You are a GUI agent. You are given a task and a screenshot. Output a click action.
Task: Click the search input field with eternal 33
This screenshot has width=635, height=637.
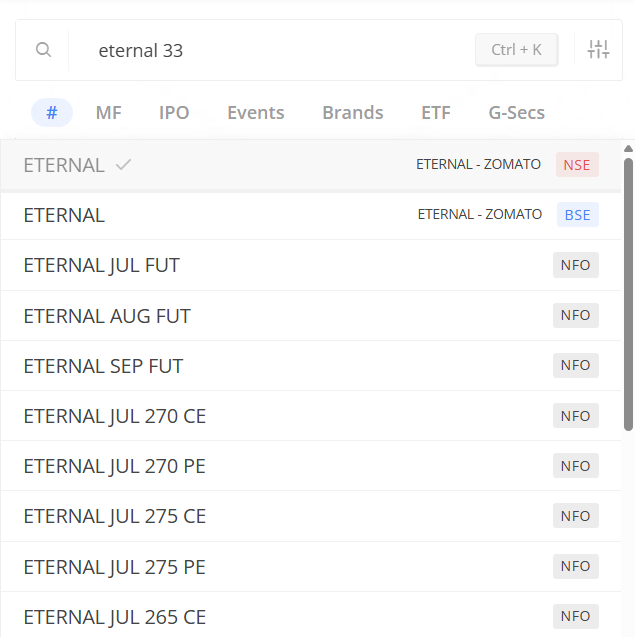[x=270, y=50]
